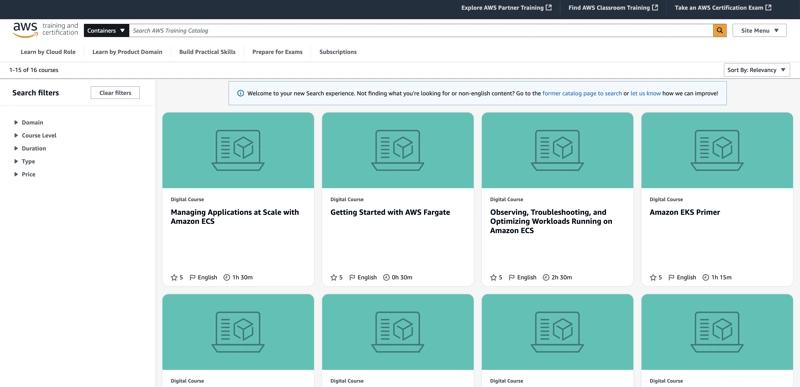Open Learn by Cloud Role menu
Image resolution: width=800 pixels, height=387 pixels.
point(48,52)
